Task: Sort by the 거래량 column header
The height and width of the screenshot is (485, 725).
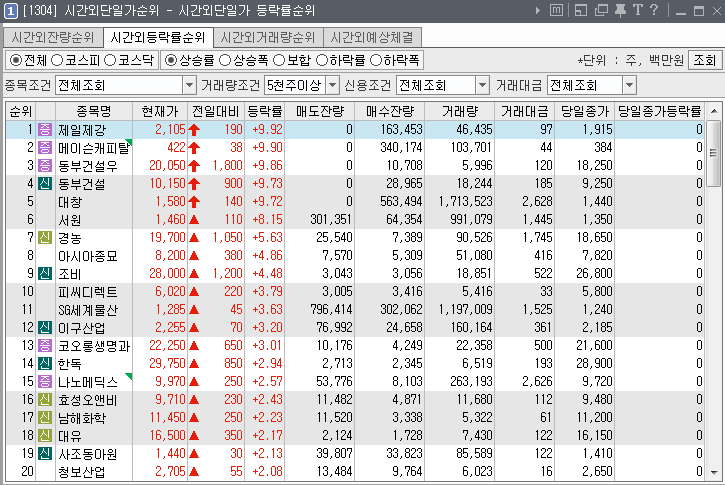Action: pyautogui.click(x=460, y=111)
